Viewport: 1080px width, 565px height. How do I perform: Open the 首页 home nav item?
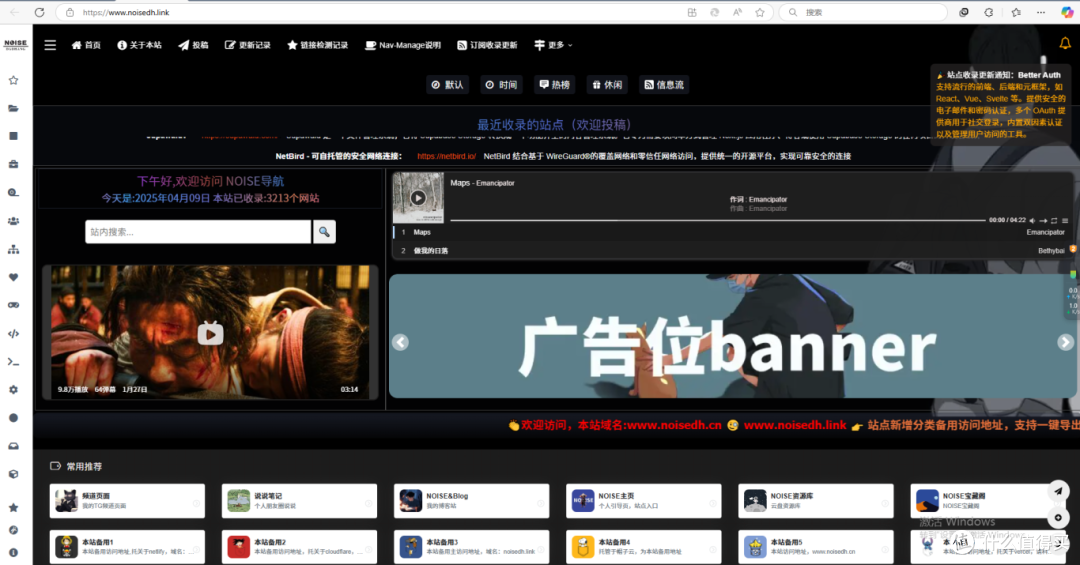[86, 45]
